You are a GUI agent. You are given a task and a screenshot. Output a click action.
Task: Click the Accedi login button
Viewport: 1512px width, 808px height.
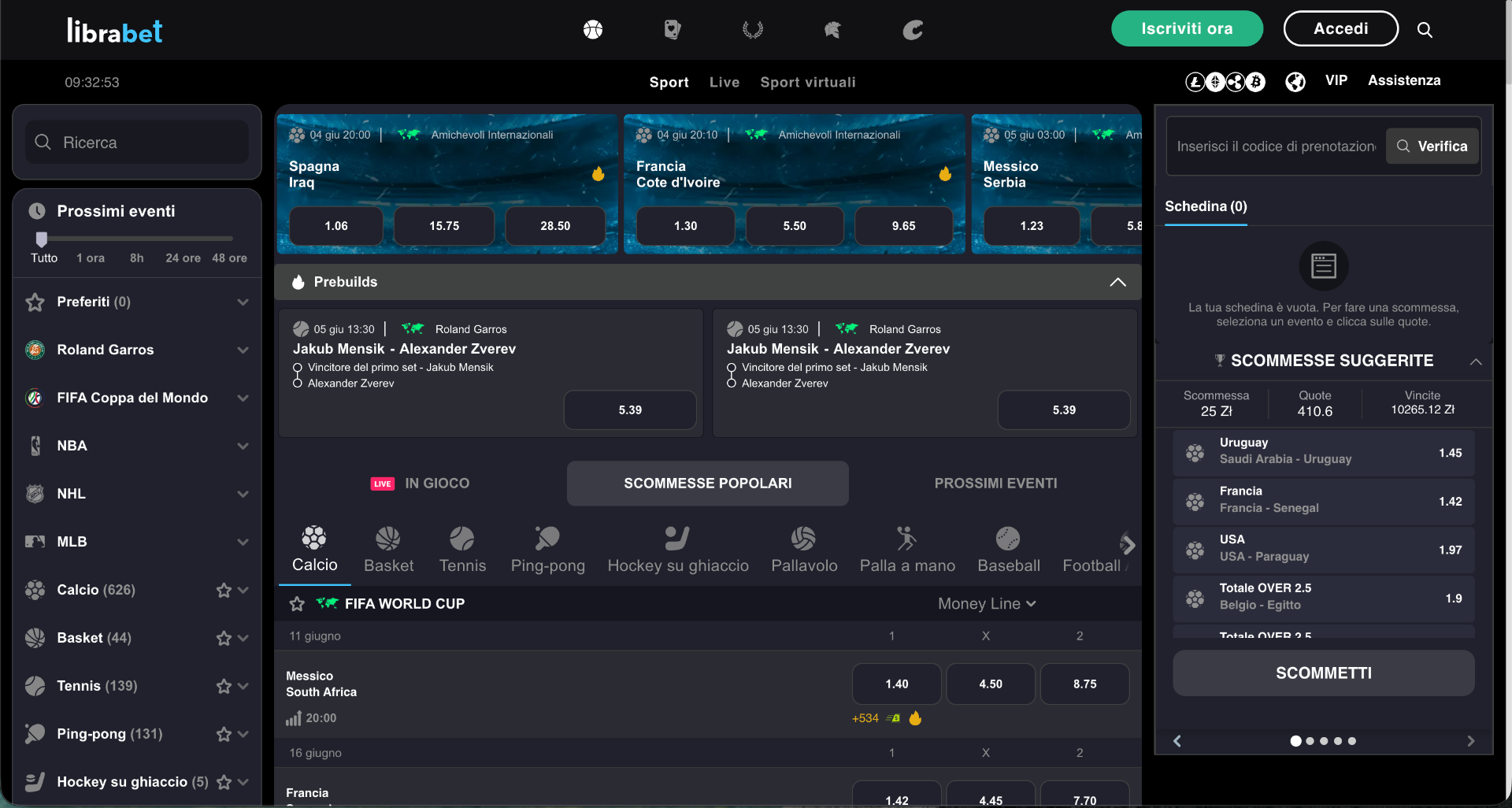pyautogui.click(x=1340, y=28)
